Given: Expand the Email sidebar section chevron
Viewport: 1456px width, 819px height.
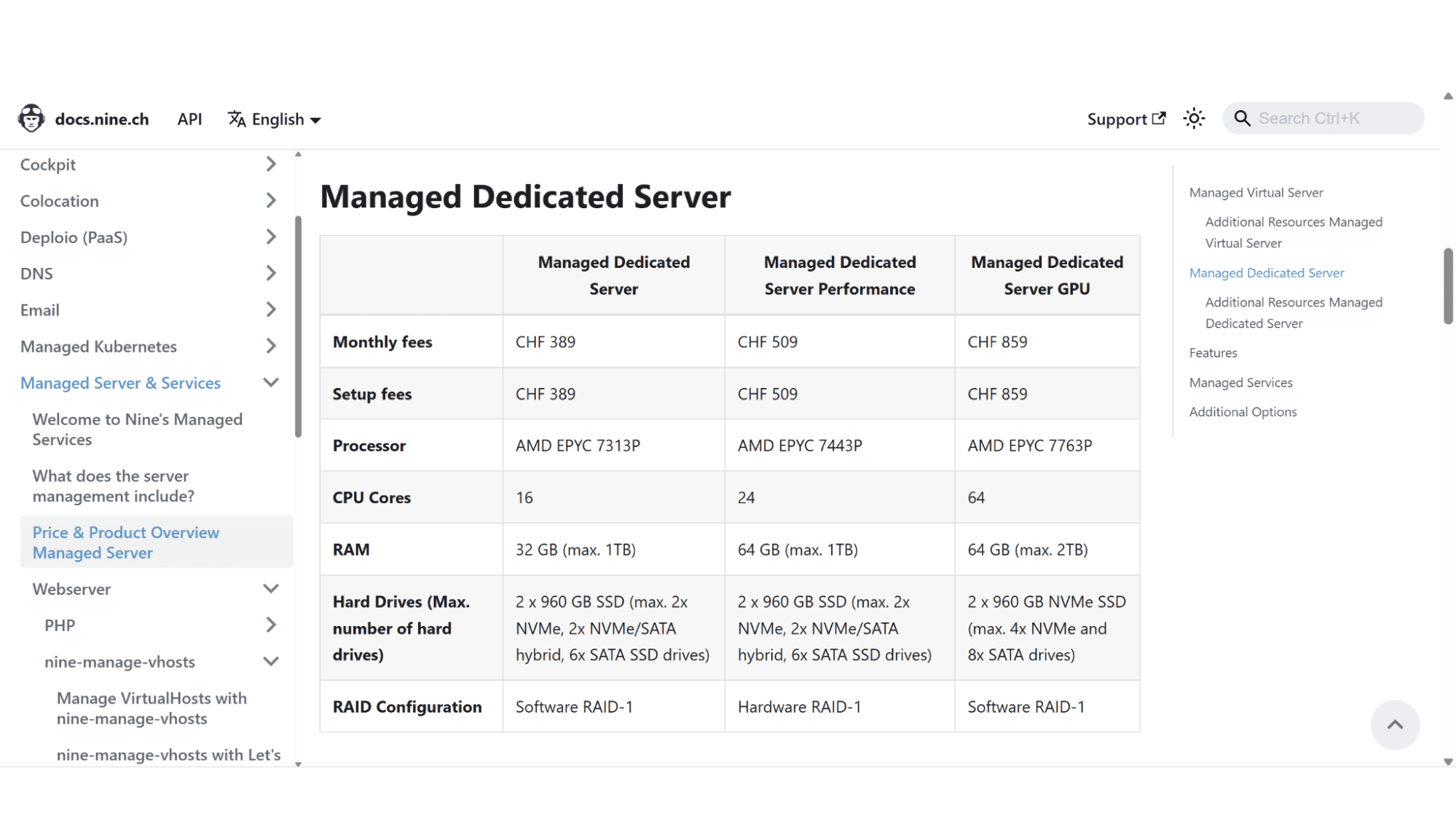Looking at the screenshot, I should [271, 309].
